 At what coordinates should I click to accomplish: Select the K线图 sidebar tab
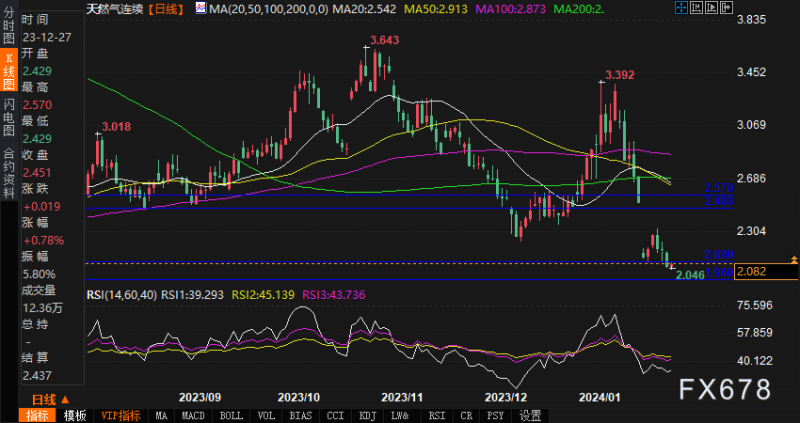9,70
